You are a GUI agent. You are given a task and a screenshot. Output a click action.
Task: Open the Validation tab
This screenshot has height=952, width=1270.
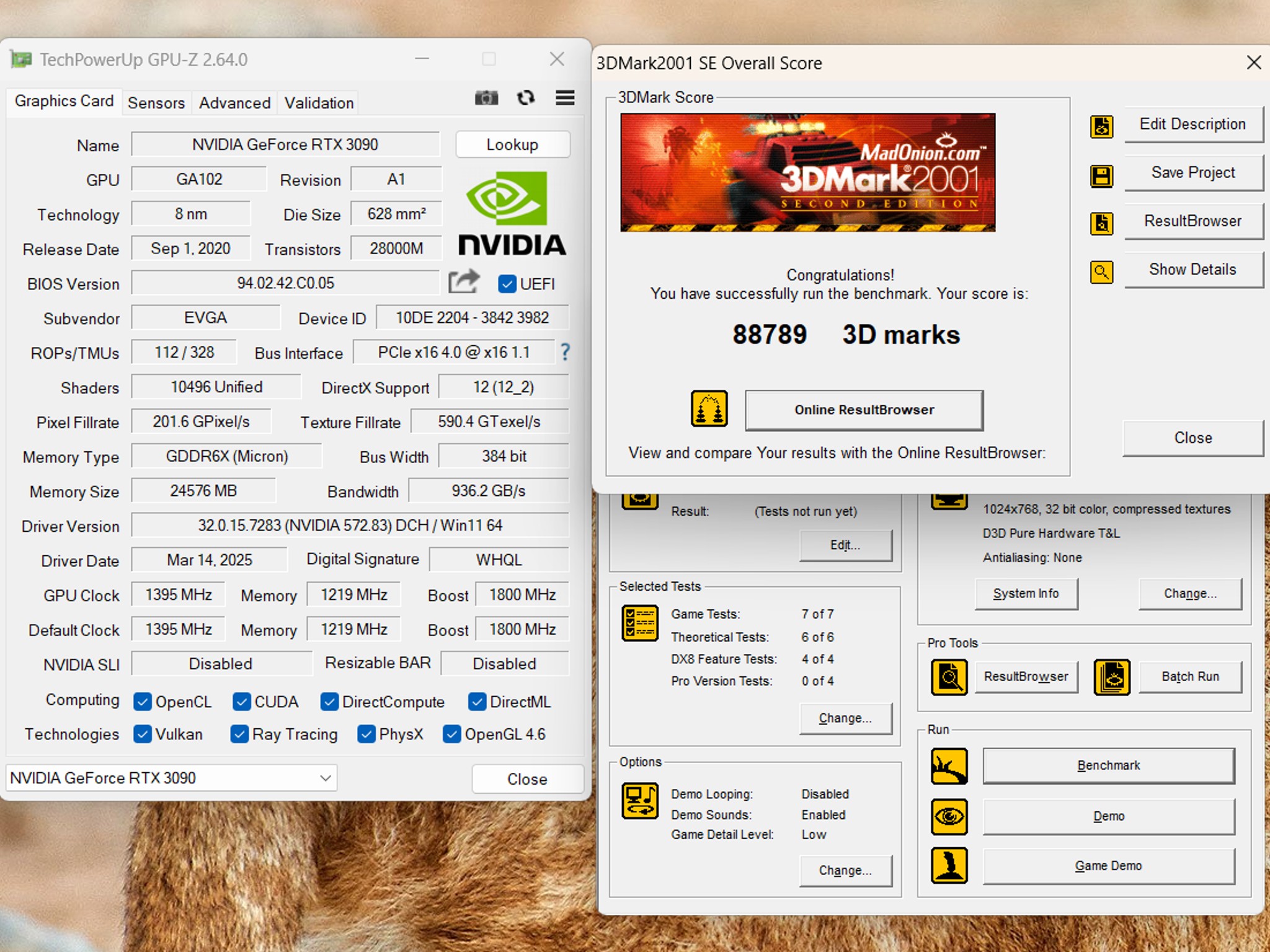[319, 103]
